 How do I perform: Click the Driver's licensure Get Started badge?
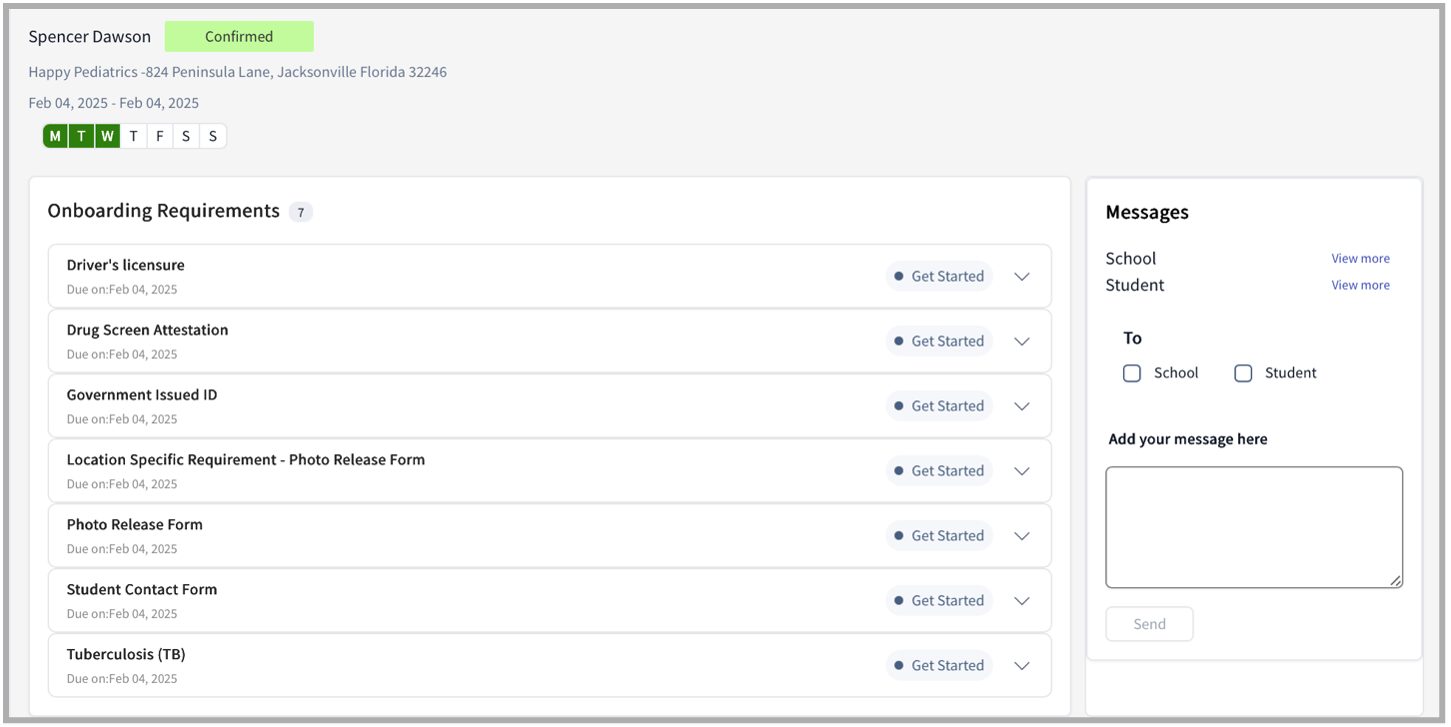click(938, 276)
